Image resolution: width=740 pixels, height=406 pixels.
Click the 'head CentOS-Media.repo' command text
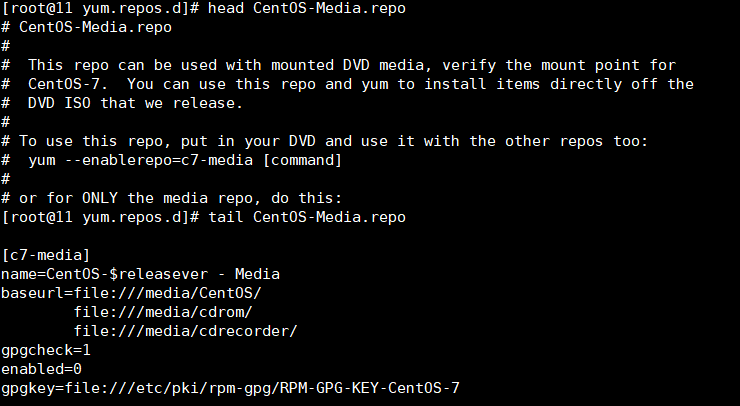point(307,8)
